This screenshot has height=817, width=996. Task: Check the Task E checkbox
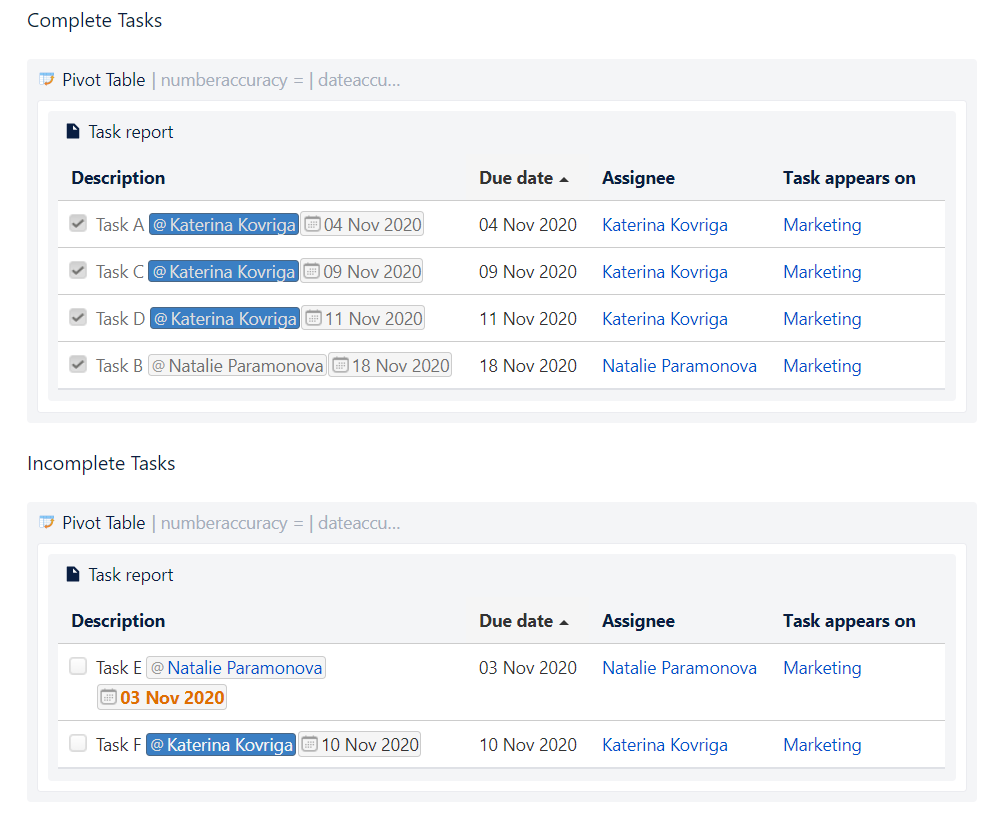(78, 667)
